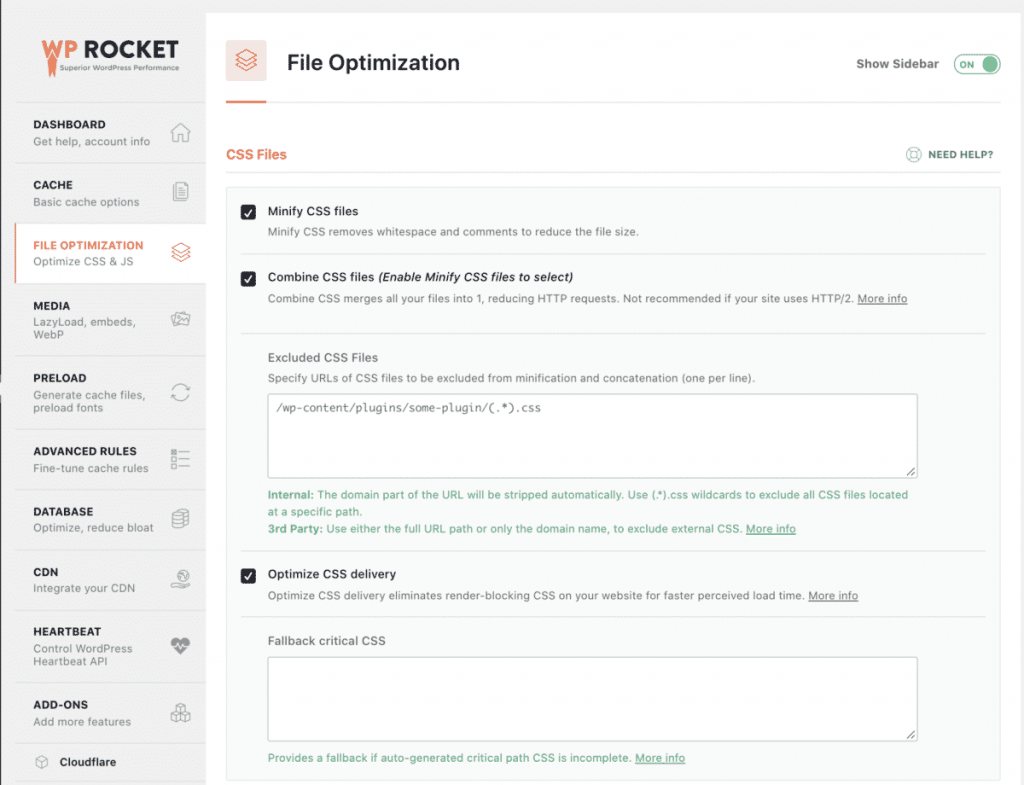
Task: Click the Excluded CSS Files resize handle
Action: [x=910, y=471]
